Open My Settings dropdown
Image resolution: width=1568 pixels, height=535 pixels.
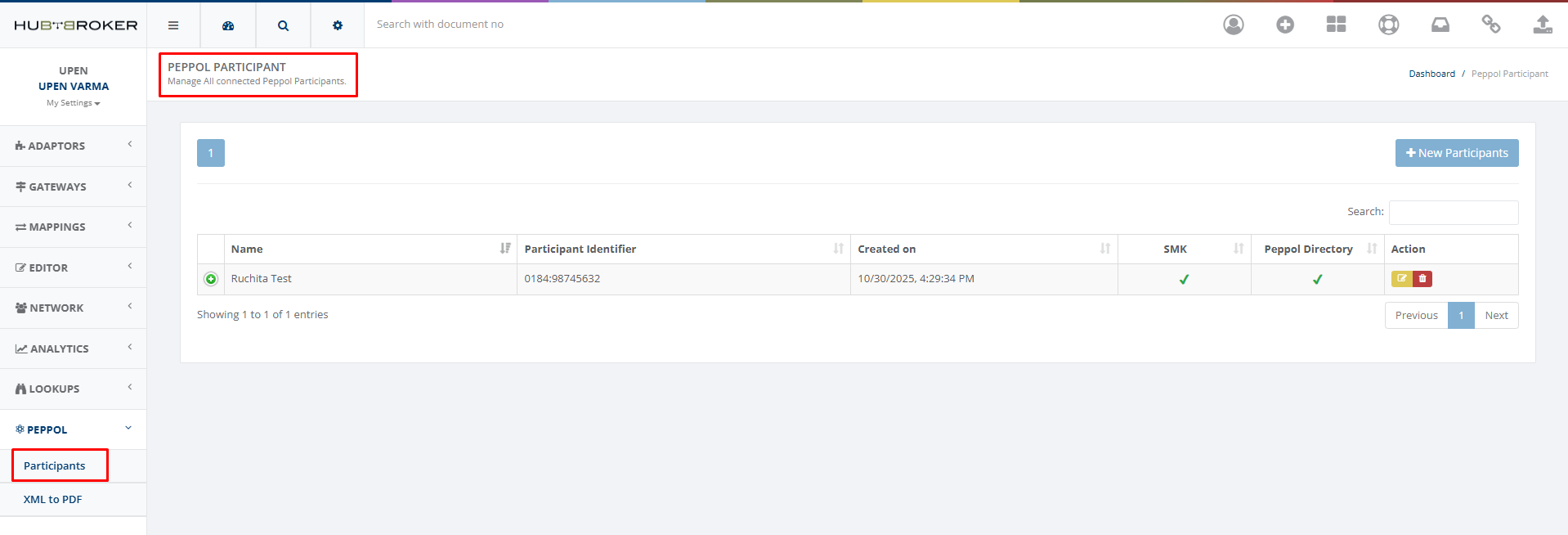coord(74,103)
